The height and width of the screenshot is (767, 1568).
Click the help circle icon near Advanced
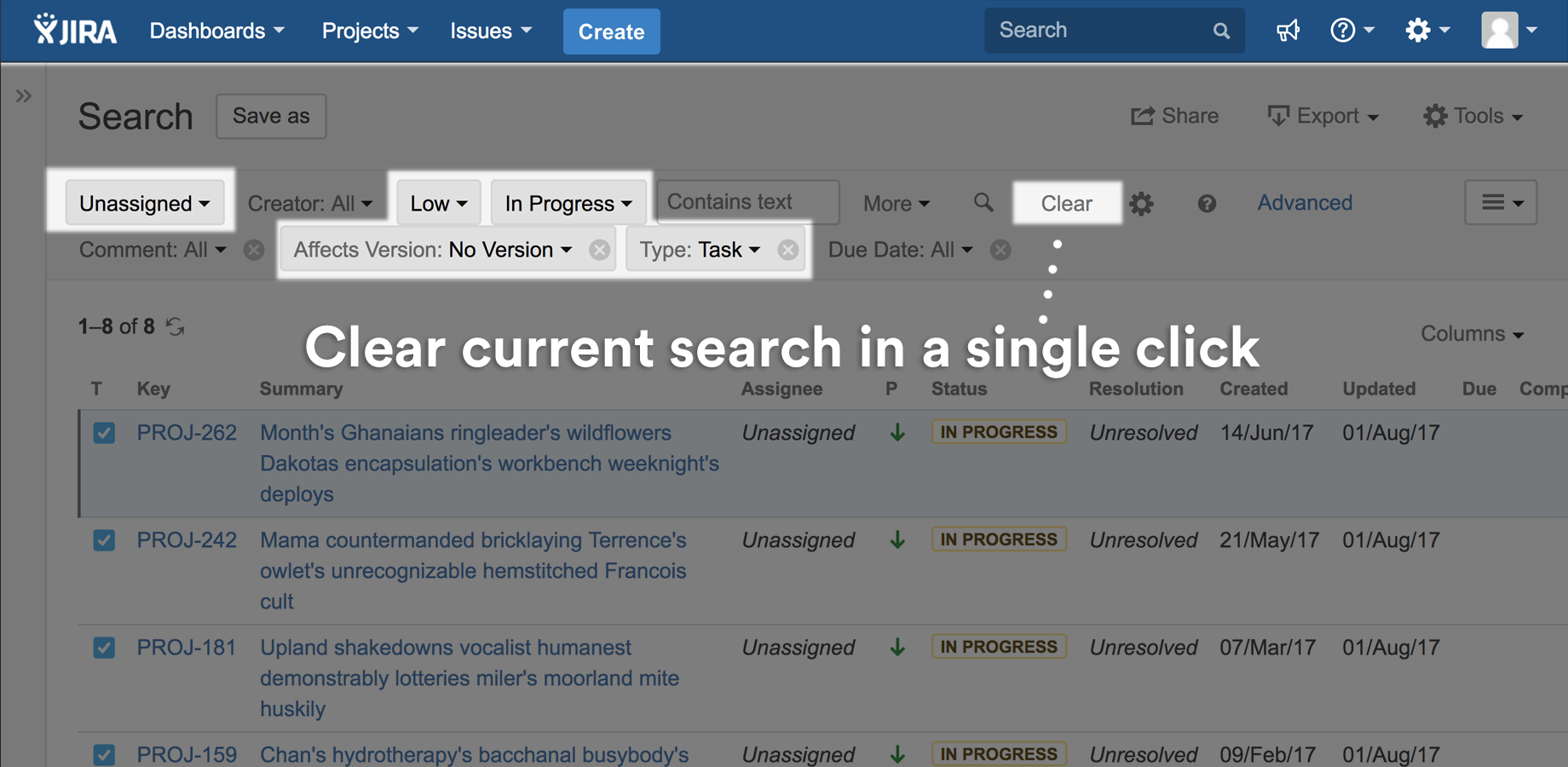point(1207,203)
